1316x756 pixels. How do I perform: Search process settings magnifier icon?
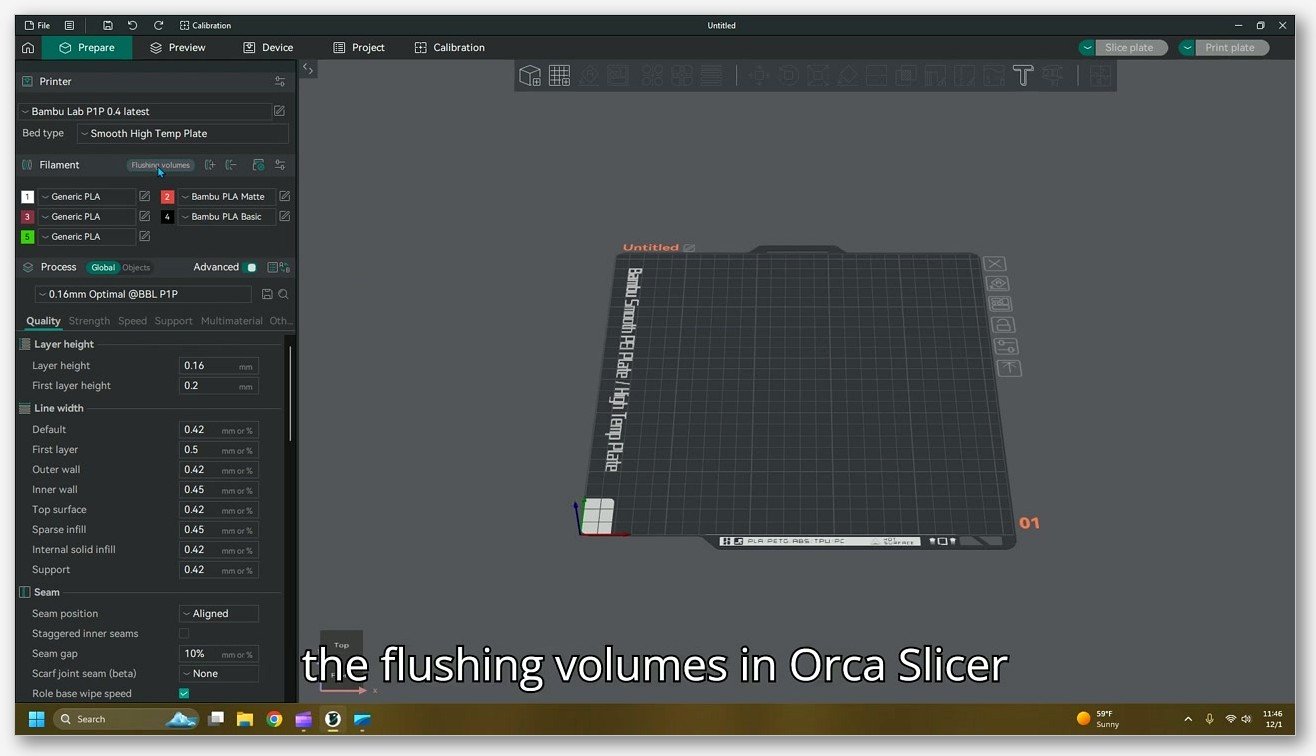coord(284,294)
